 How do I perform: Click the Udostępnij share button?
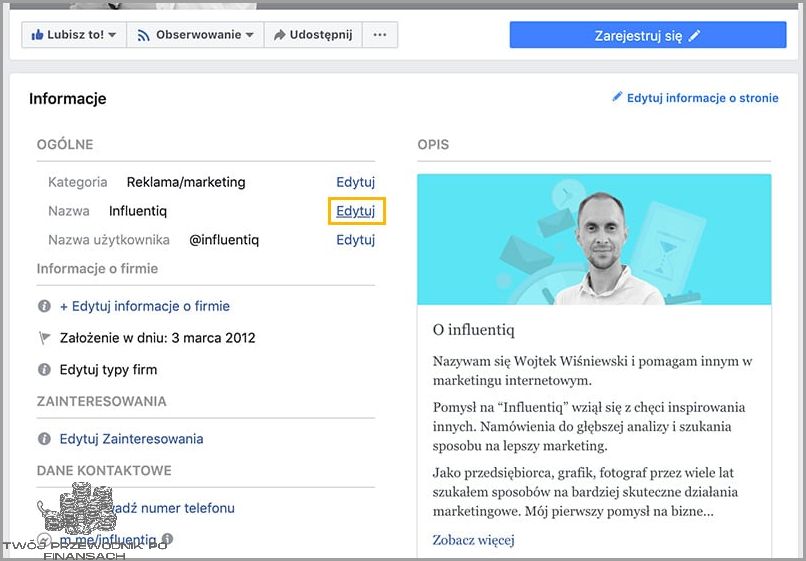[313, 35]
